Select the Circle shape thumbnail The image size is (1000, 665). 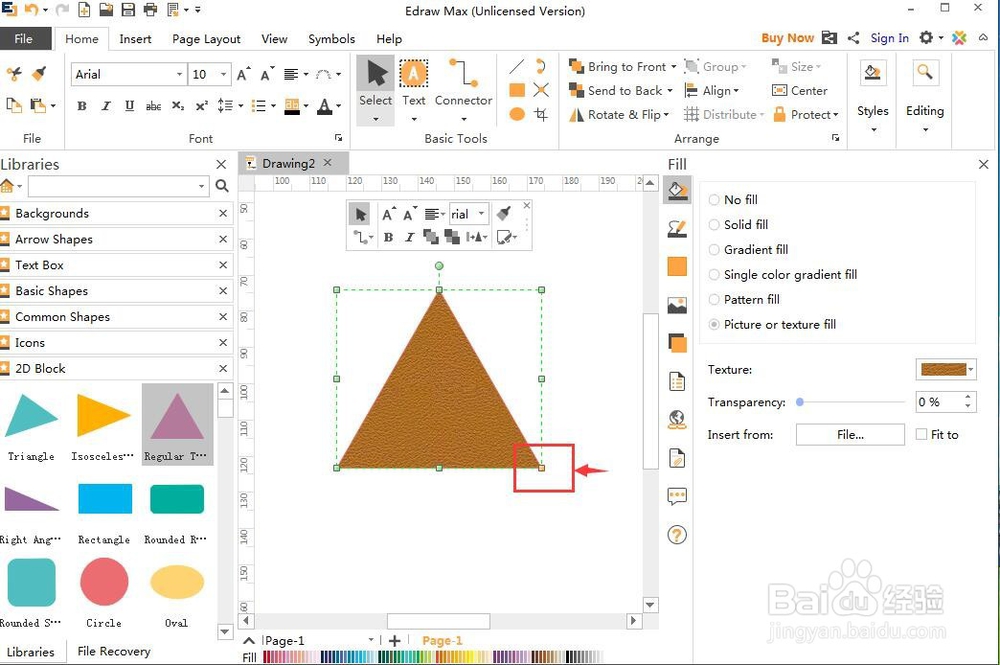pyautogui.click(x=104, y=581)
